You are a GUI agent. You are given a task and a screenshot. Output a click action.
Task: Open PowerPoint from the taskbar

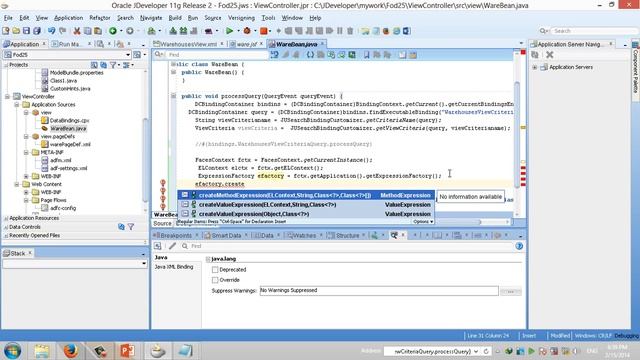pyautogui.click(x=127, y=351)
